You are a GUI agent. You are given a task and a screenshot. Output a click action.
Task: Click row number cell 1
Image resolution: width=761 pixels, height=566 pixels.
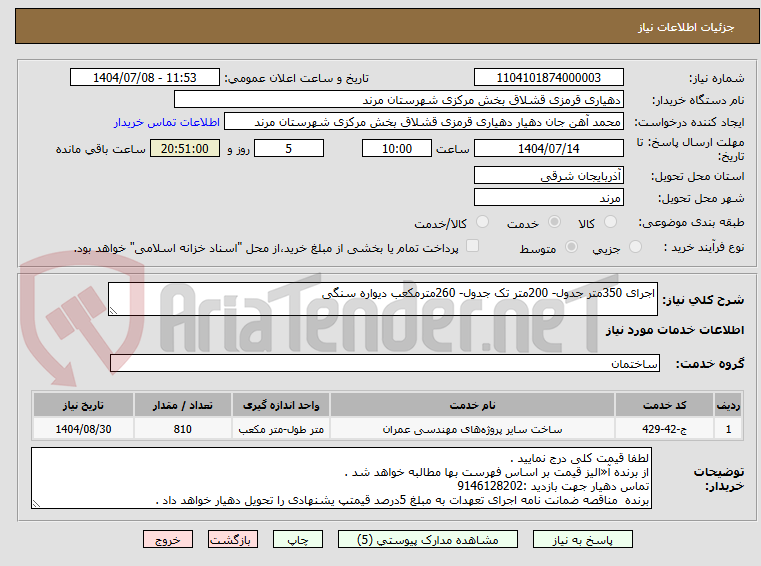coord(728,429)
